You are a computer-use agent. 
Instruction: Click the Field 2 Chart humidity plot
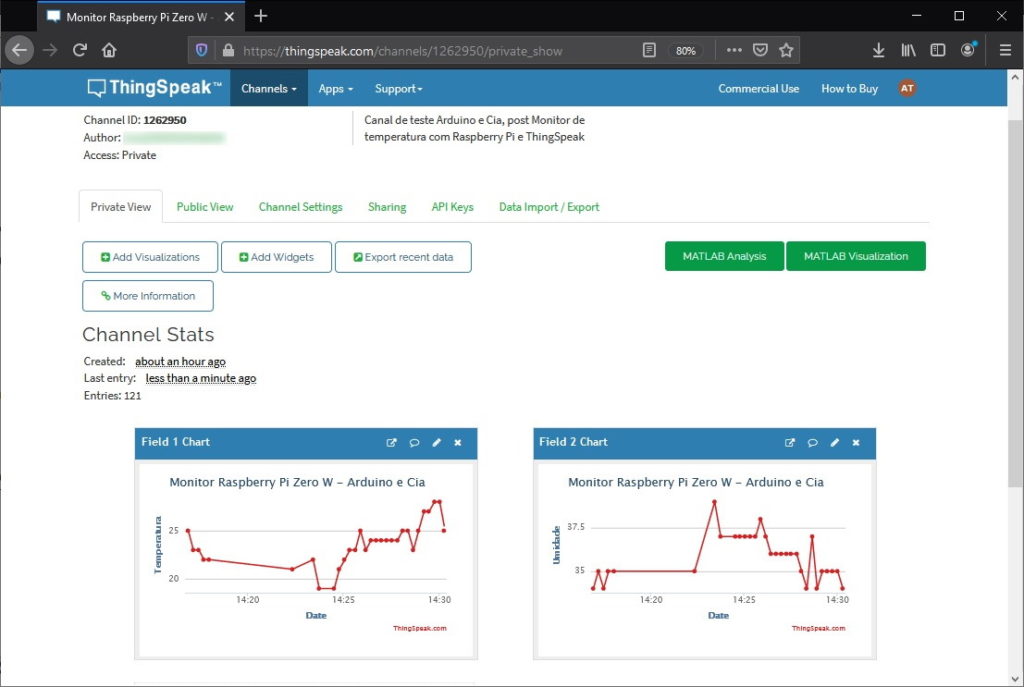(718, 545)
